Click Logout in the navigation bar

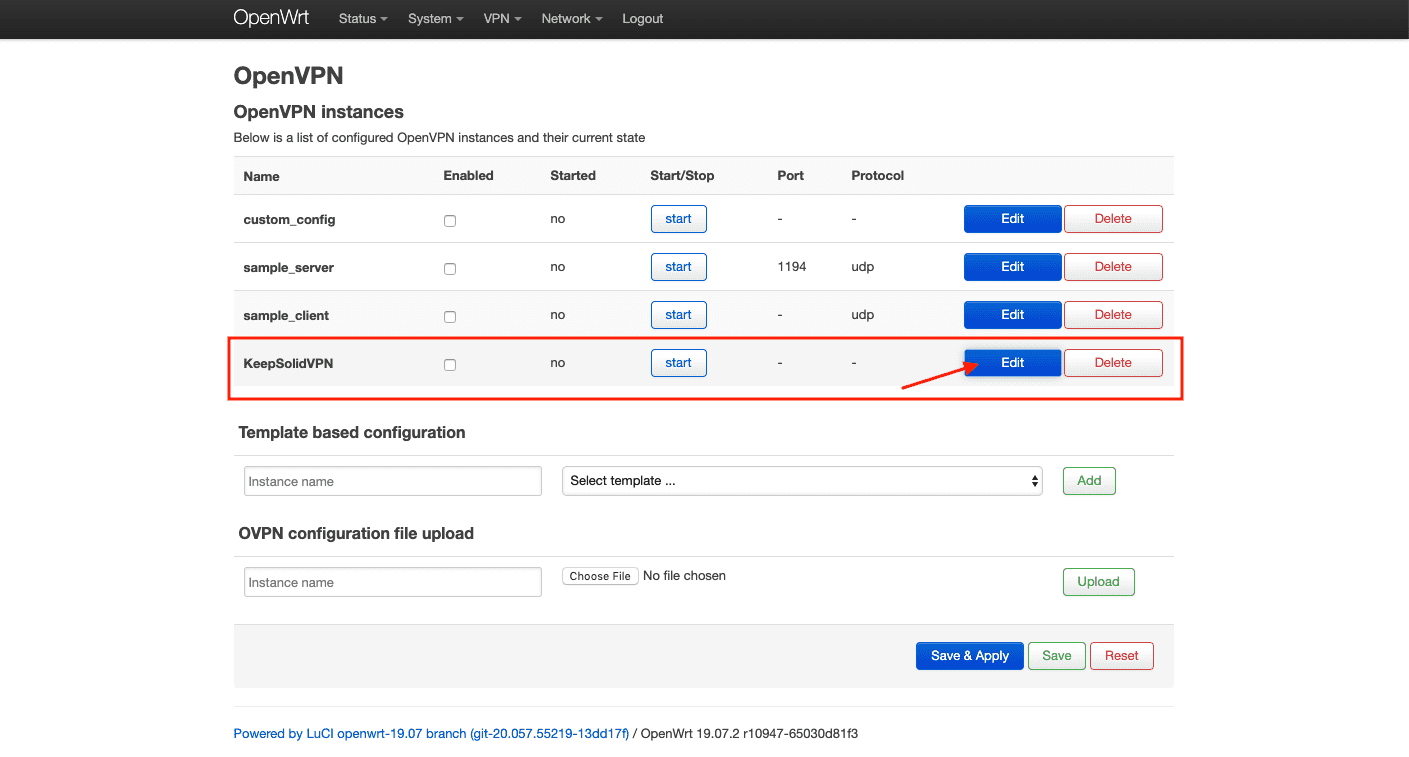[642, 19]
